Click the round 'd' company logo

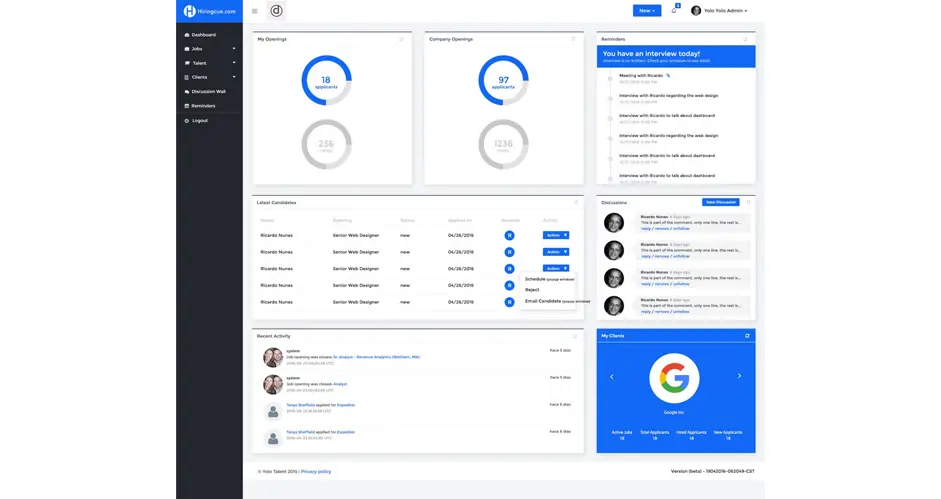(276, 11)
